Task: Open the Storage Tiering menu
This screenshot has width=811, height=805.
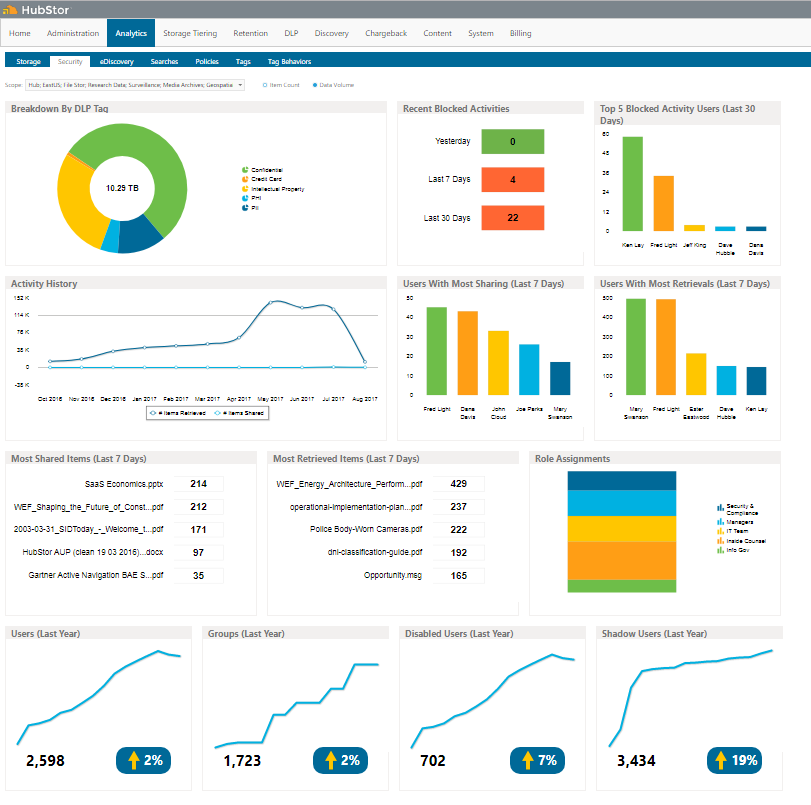Action: [x=190, y=33]
